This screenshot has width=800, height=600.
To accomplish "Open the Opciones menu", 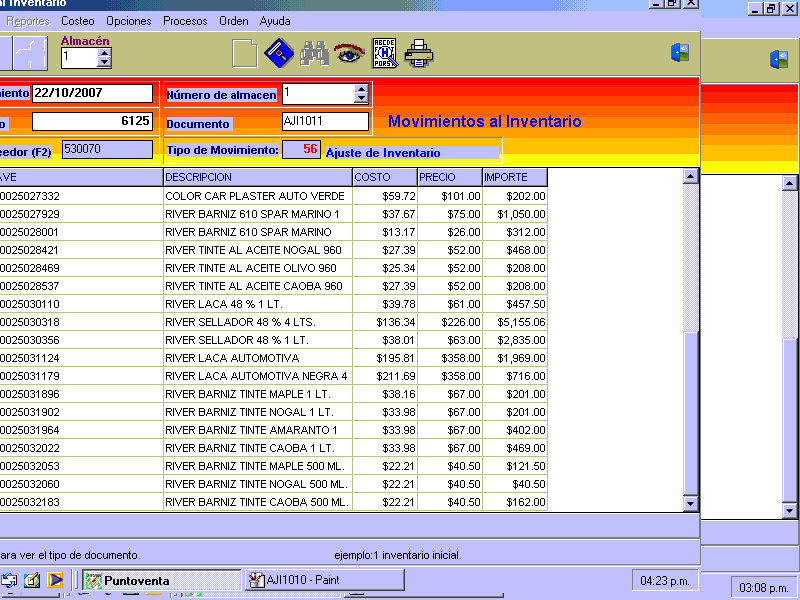I will click(129, 21).
